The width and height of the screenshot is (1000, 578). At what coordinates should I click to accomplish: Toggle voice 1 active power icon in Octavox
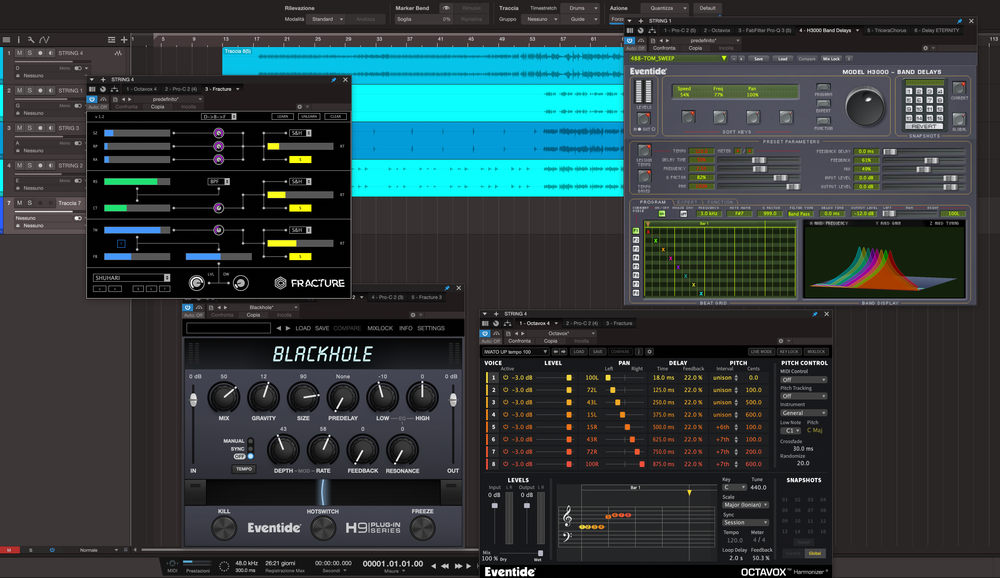(x=506, y=378)
